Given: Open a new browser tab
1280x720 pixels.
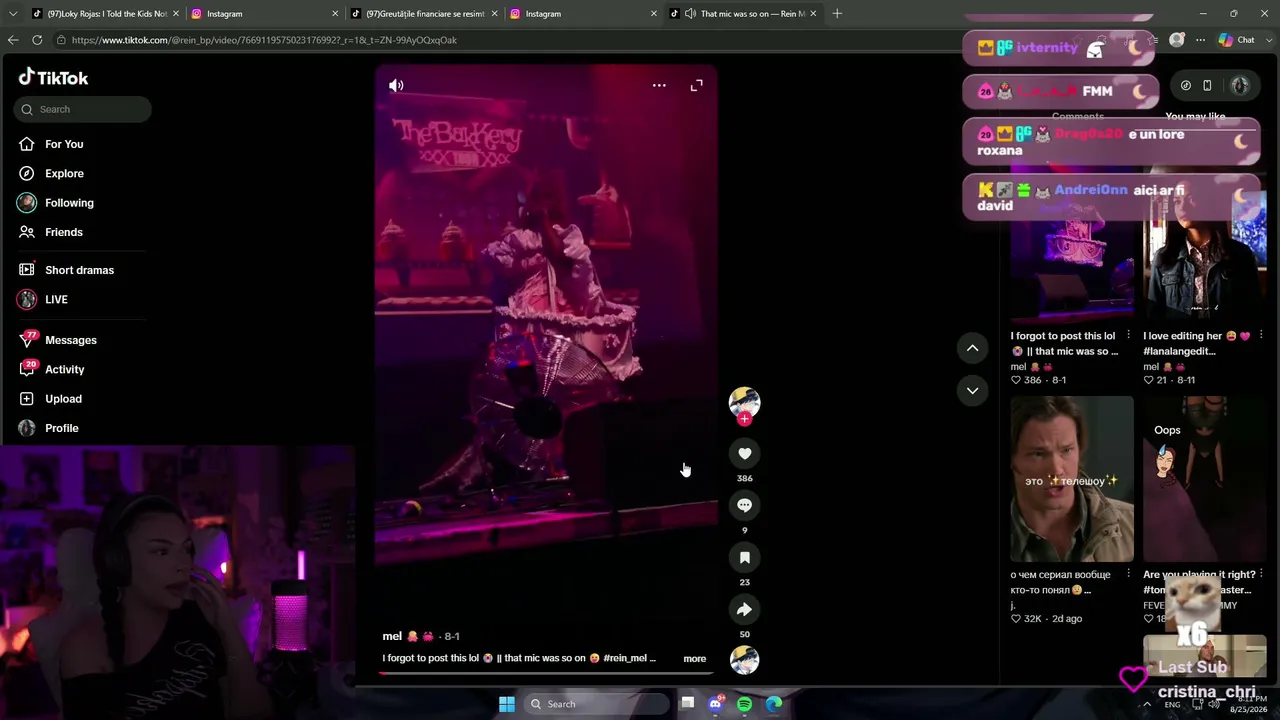Looking at the screenshot, I should (x=837, y=14).
